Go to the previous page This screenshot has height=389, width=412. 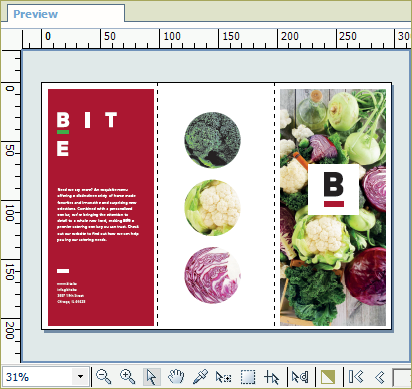point(380,377)
